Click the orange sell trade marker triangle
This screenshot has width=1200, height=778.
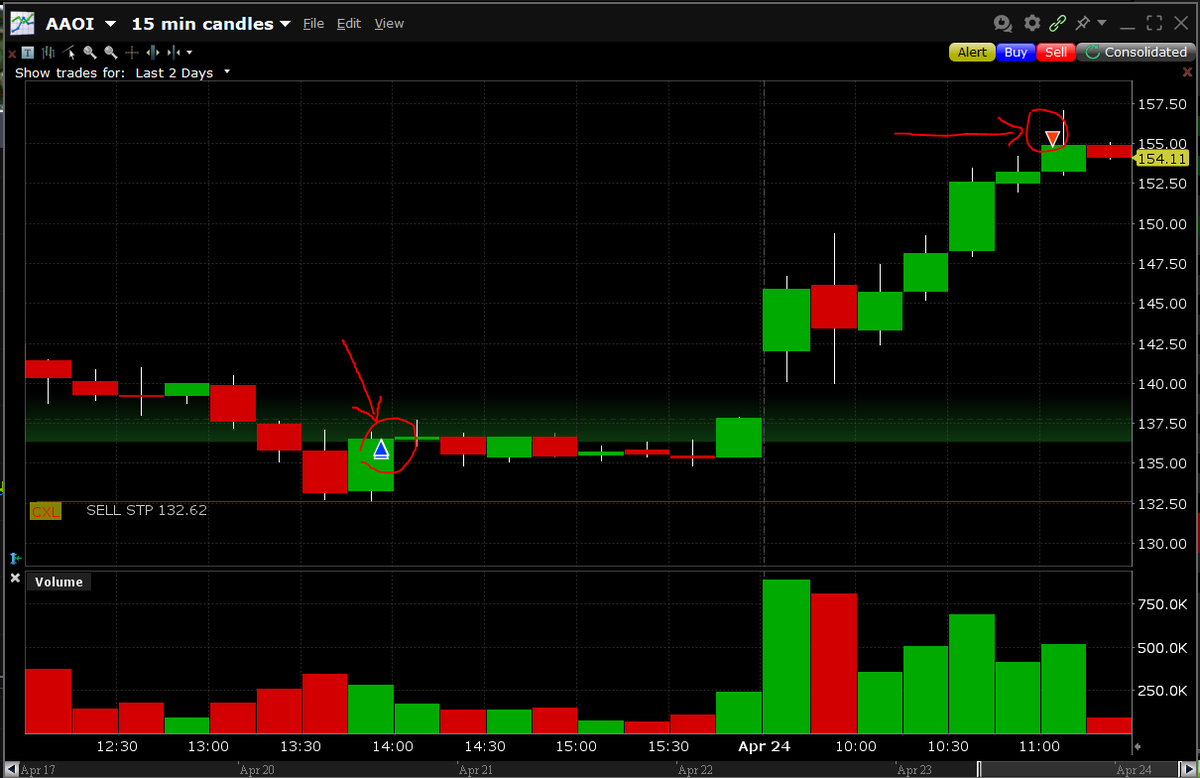[1052, 138]
